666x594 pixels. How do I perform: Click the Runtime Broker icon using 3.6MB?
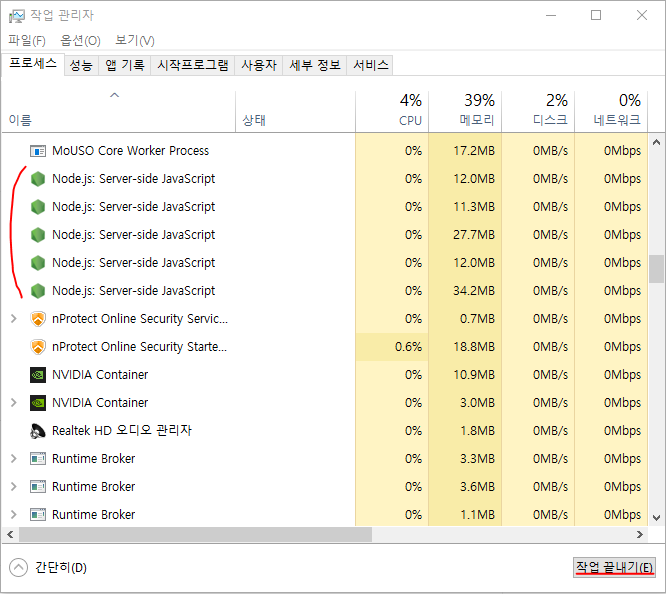(38, 487)
